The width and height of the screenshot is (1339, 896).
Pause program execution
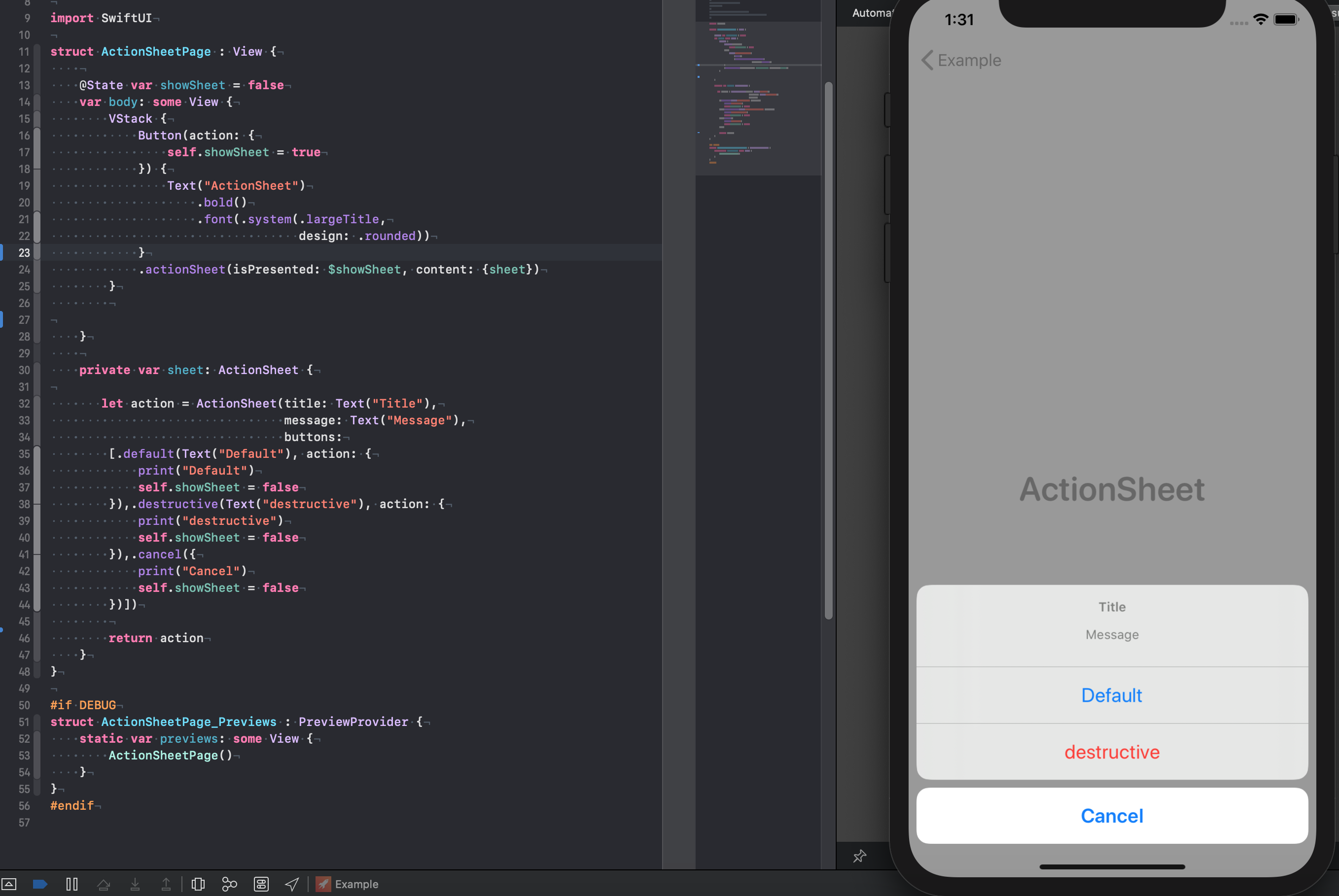(x=72, y=883)
